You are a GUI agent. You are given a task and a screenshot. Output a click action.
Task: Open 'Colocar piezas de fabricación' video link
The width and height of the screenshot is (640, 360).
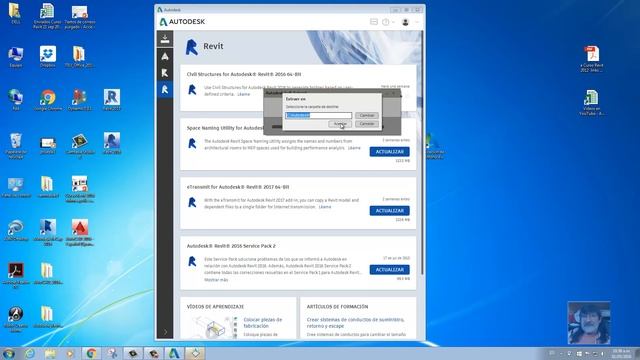263,323
